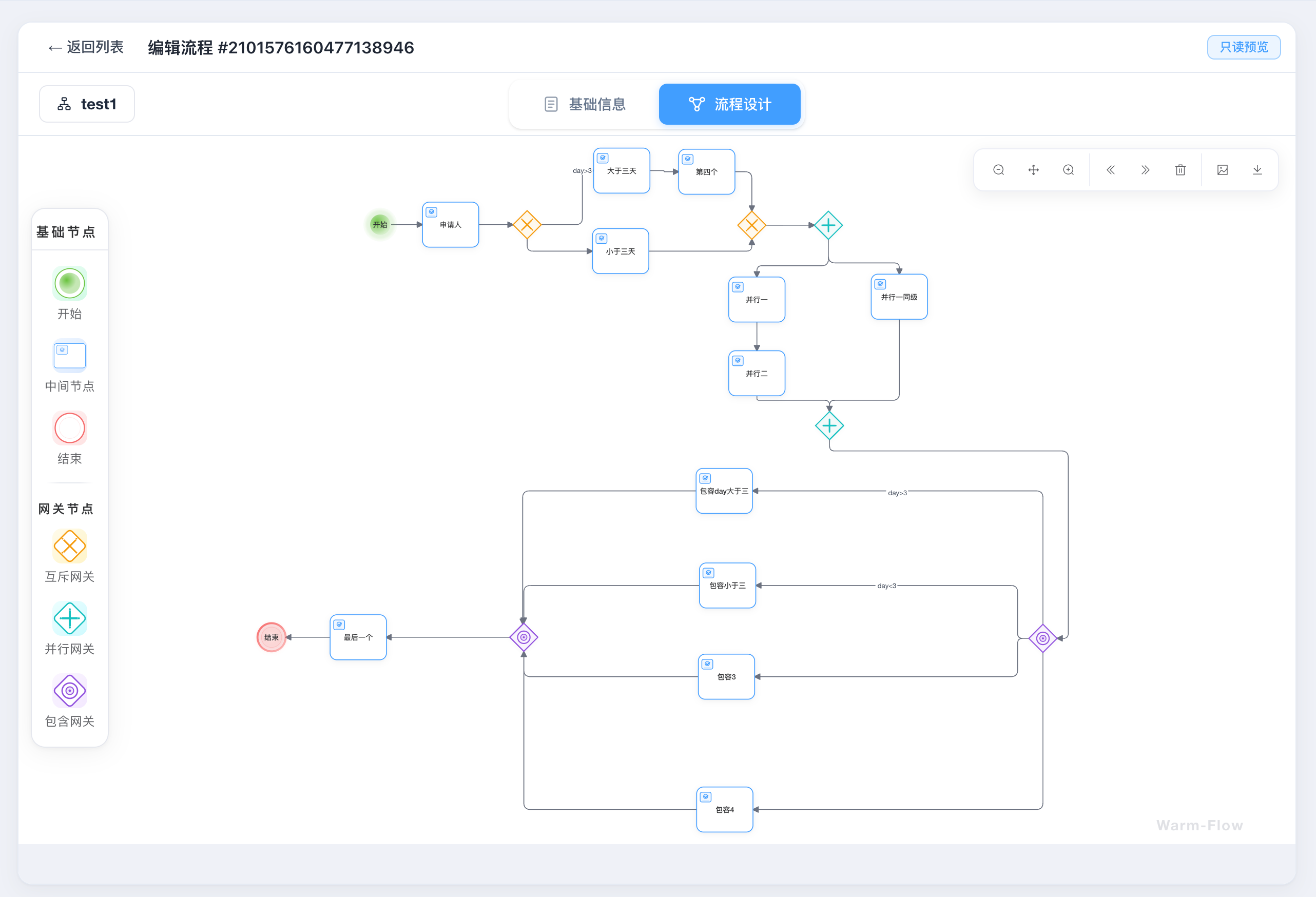Select the 结束 end node in palette

click(x=70, y=428)
